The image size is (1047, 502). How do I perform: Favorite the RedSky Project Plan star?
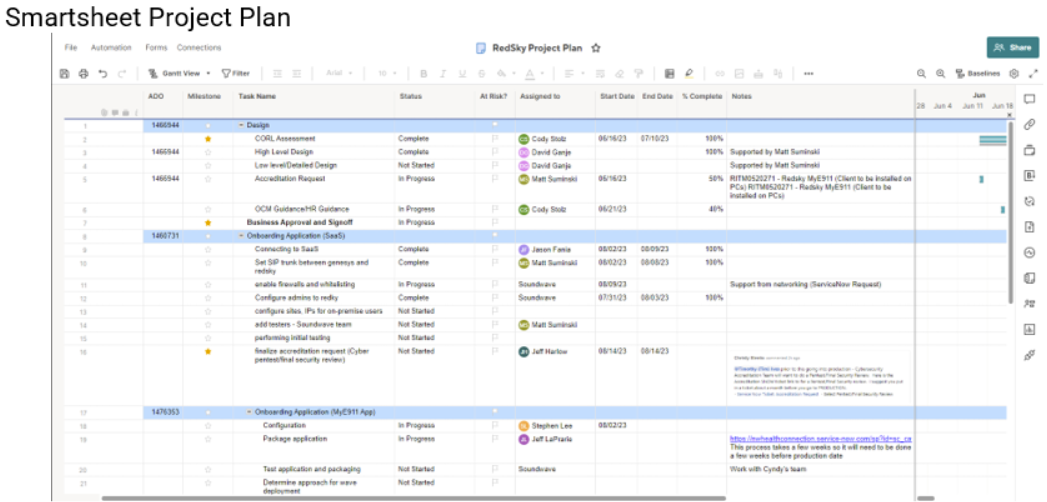(596, 48)
